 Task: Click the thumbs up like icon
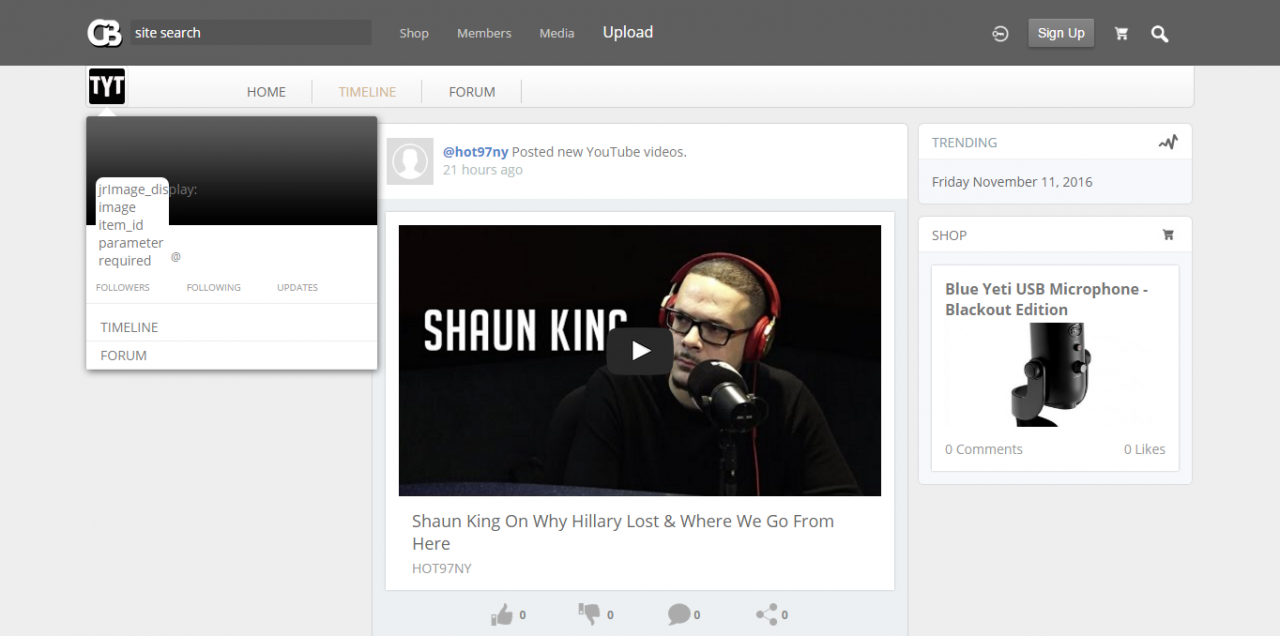[x=502, y=614]
